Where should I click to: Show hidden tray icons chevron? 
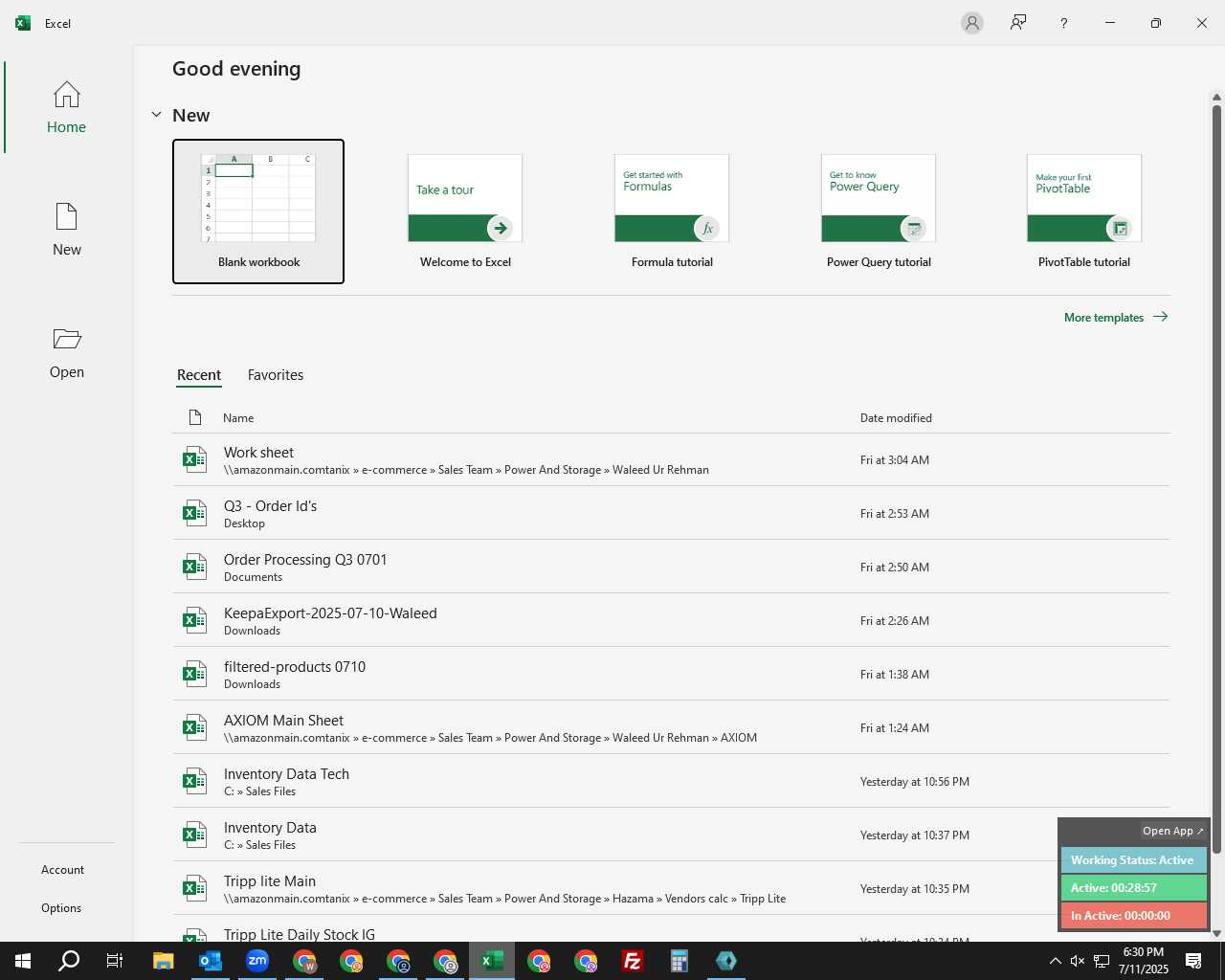[1055, 961]
